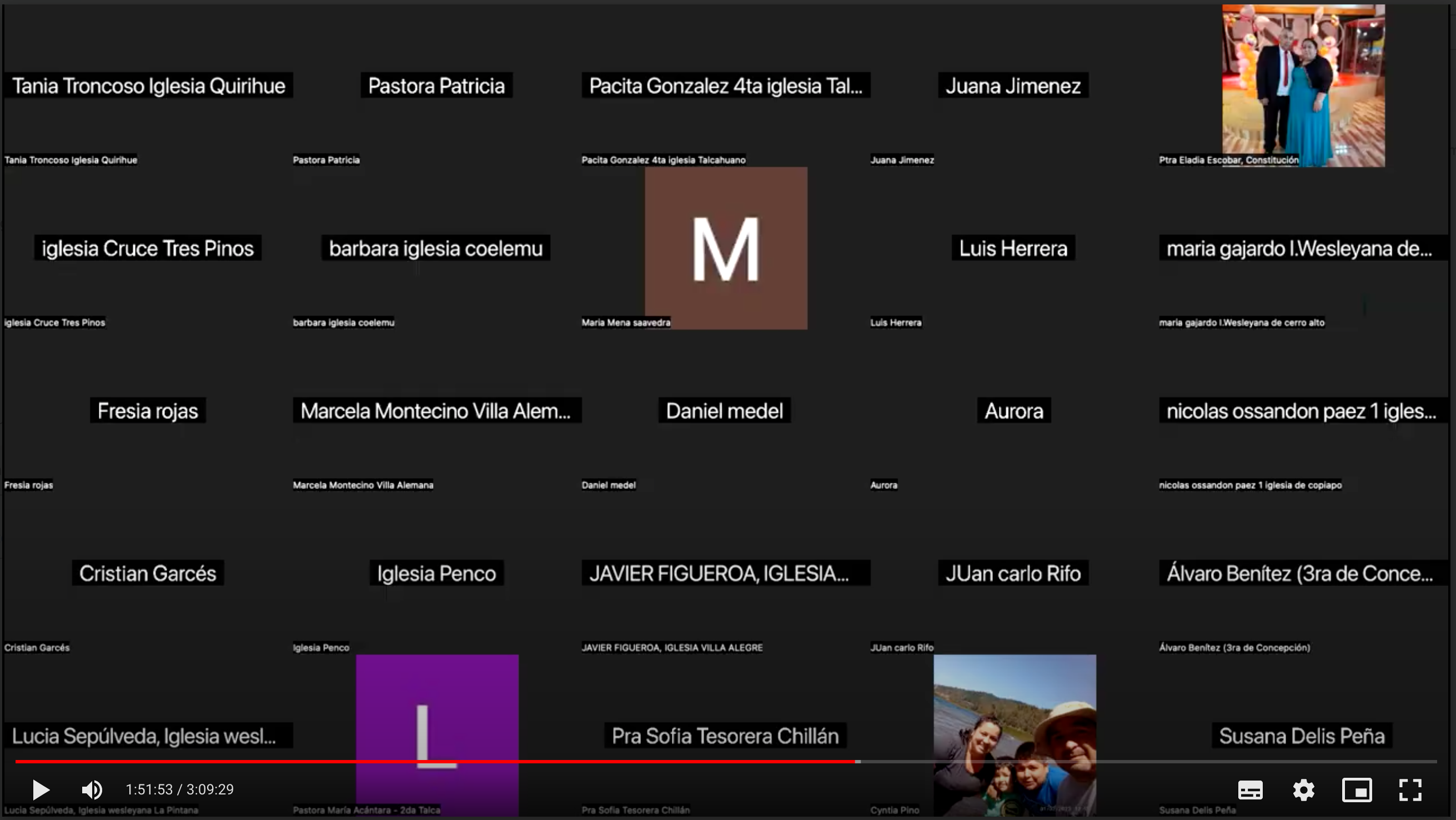Screen dimensions: 1456x820
Task: Mute the video volume
Action: click(x=92, y=789)
